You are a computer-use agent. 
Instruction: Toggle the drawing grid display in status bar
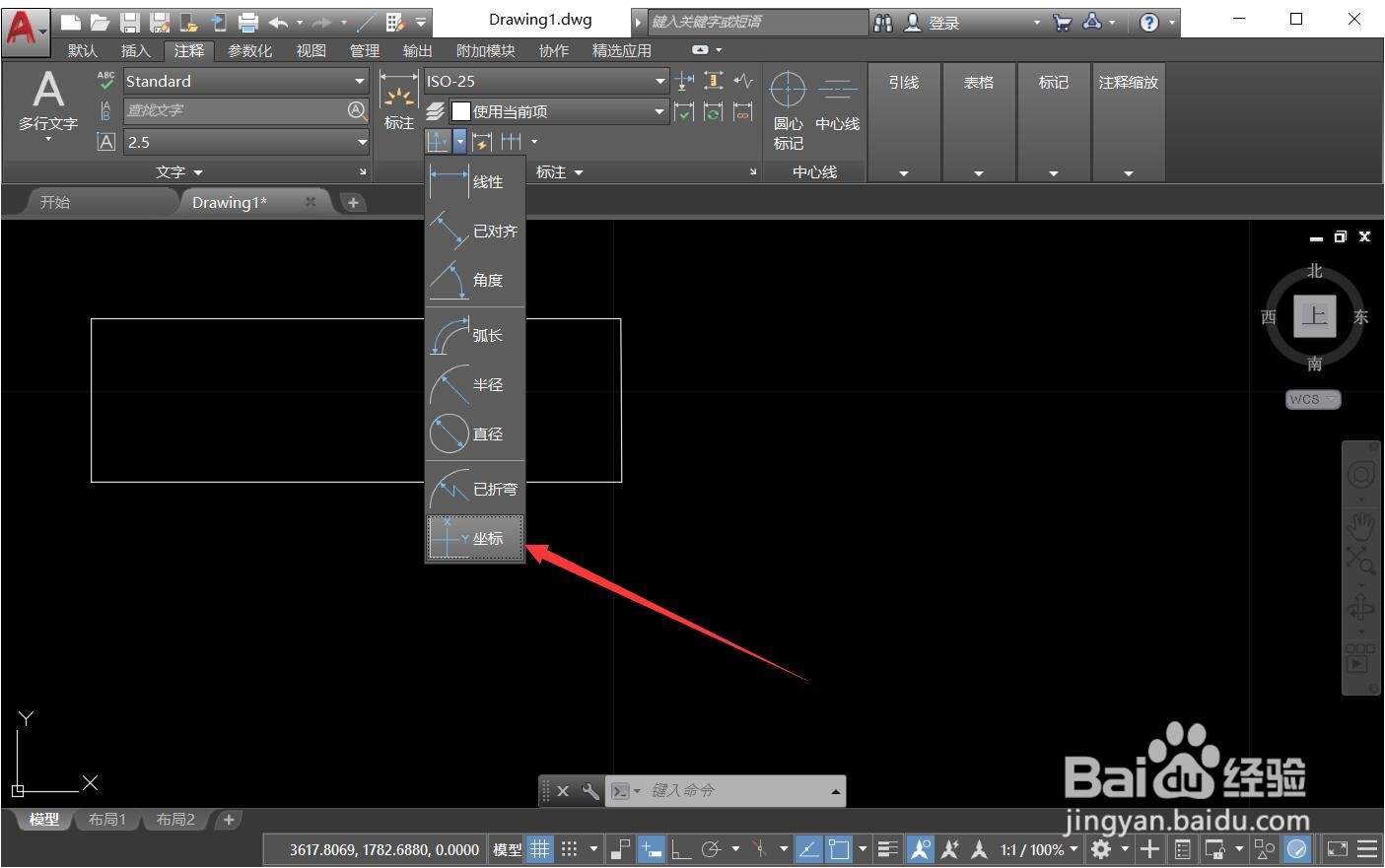click(540, 848)
